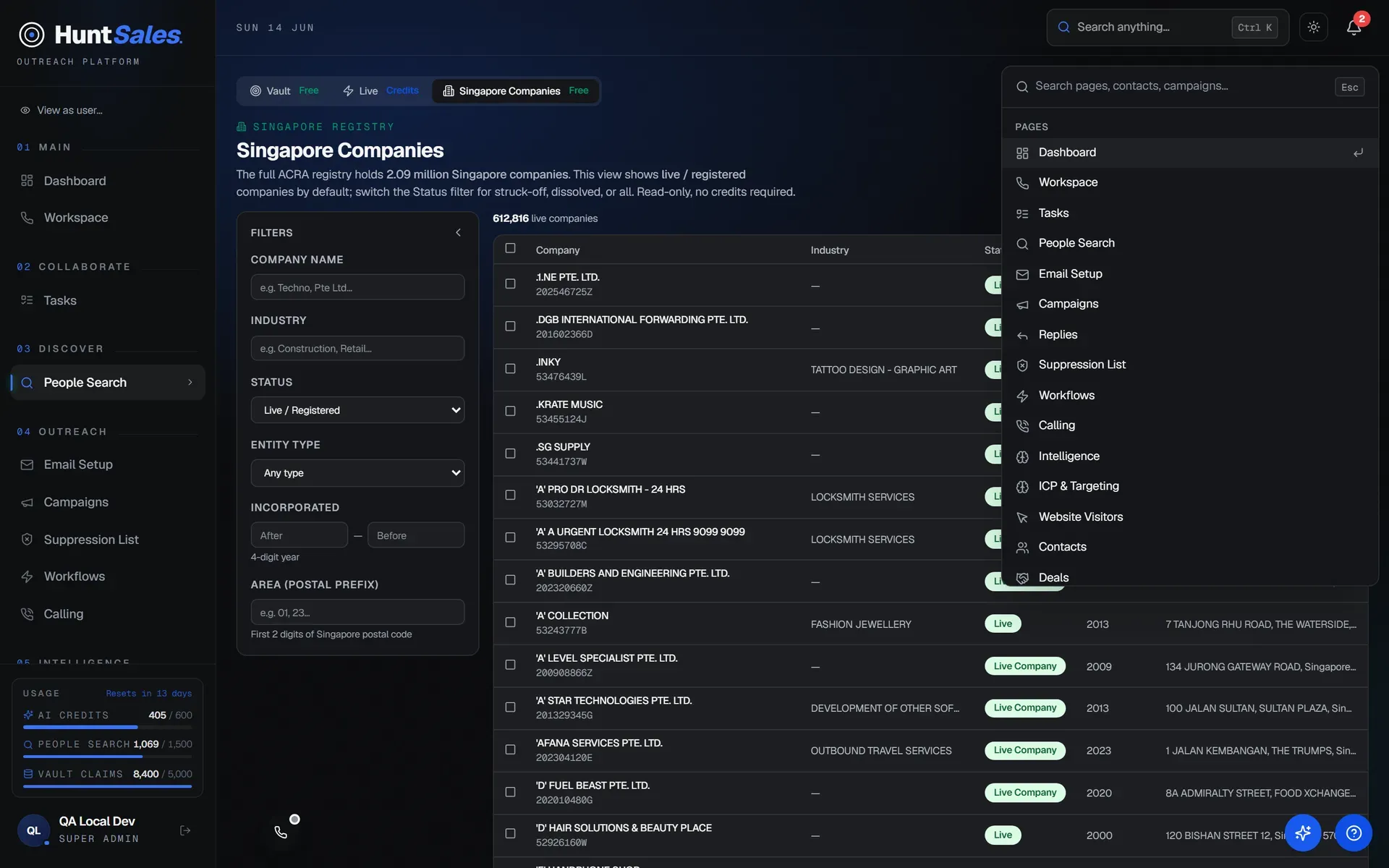Check the 'D' FUEL BEAST PTE. LTD. checkbox
The height and width of the screenshot is (868, 1389).
point(510,792)
